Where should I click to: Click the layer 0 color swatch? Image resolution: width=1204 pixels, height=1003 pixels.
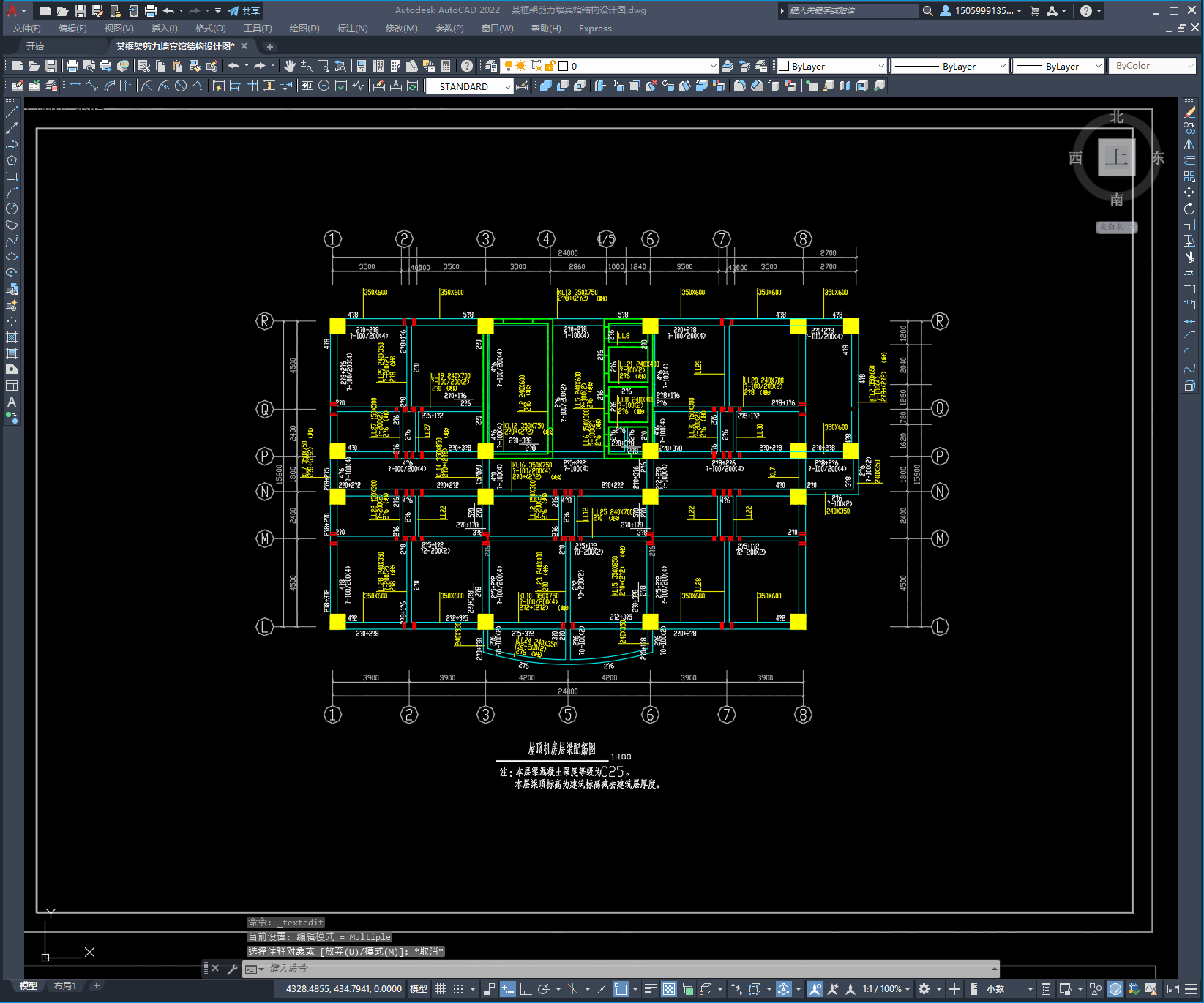(x=564, y=66)
